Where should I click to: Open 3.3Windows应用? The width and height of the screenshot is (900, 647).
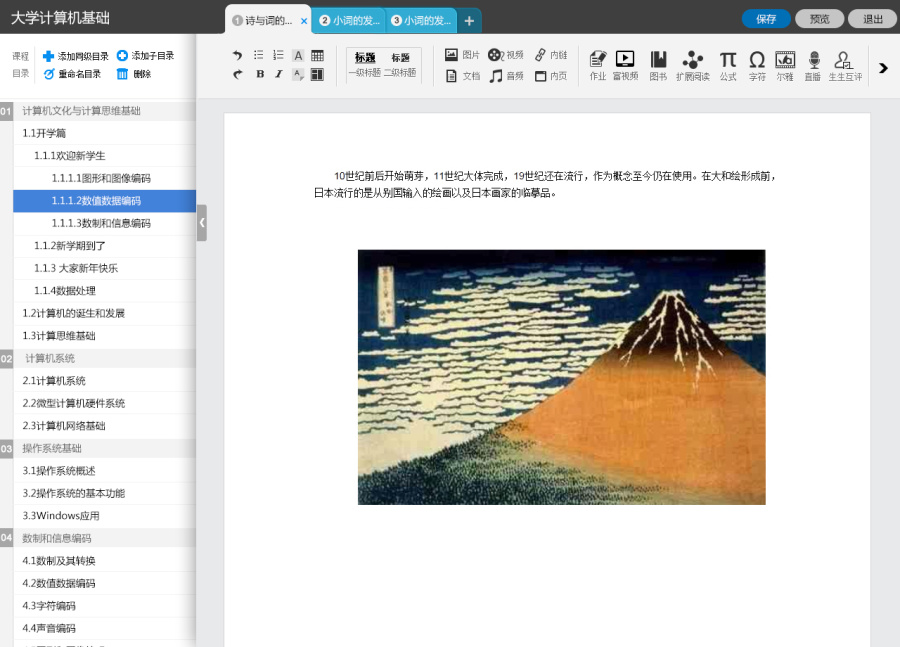(x=104, y=516)
